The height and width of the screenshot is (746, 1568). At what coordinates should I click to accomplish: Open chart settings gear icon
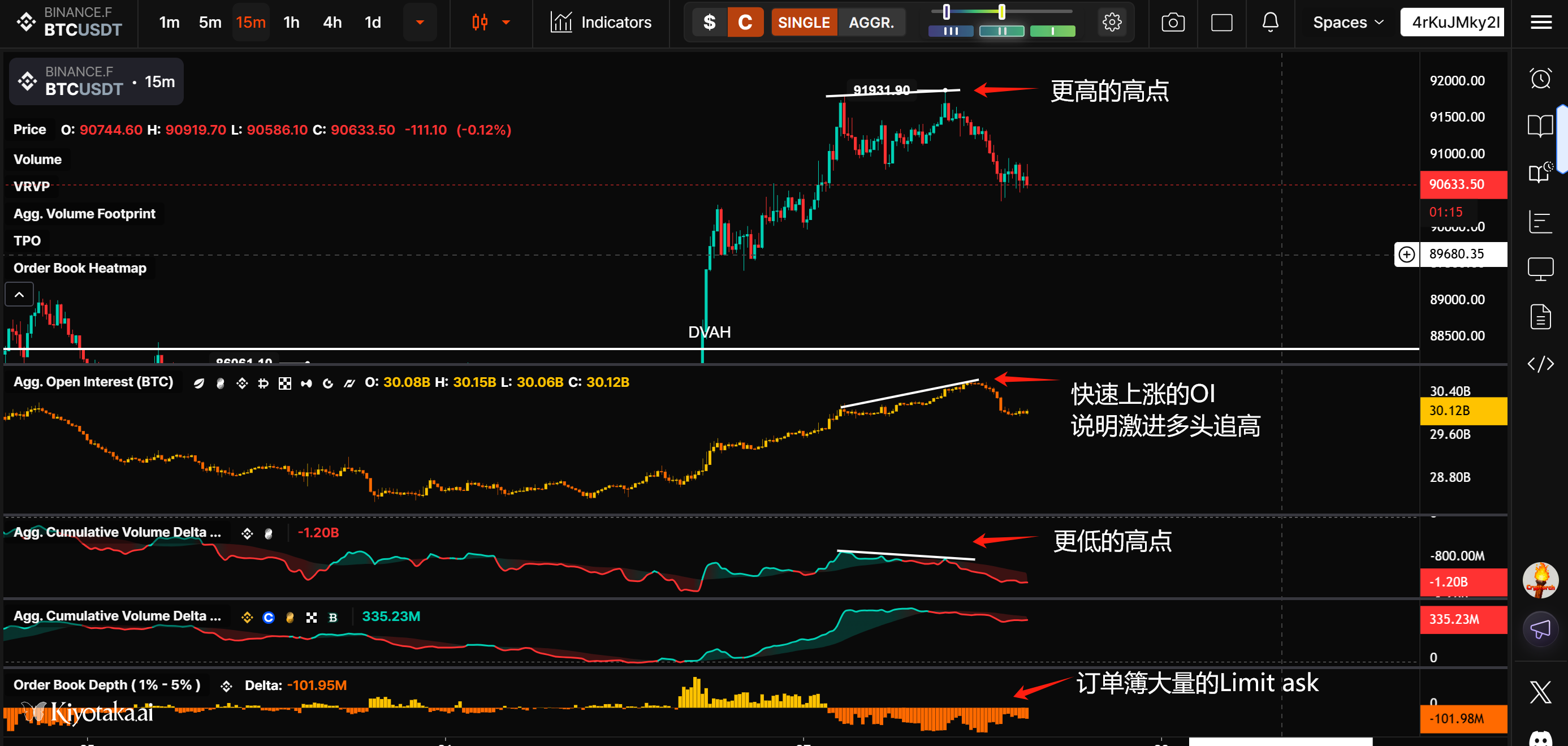(x=1112, y=23)
